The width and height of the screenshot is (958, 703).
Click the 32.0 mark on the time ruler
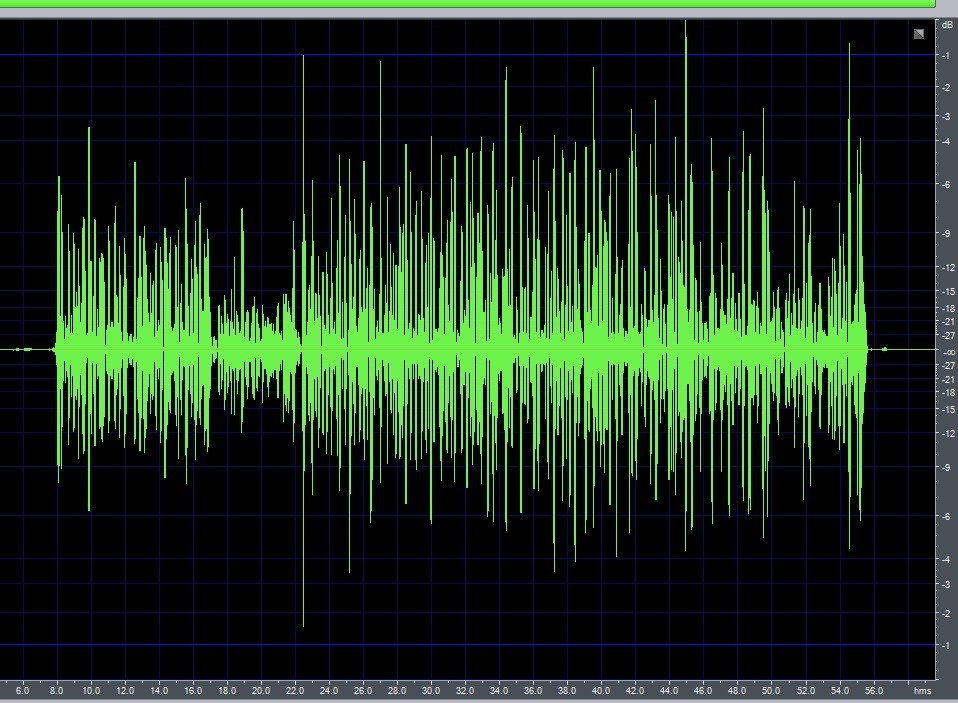(465, 691)
